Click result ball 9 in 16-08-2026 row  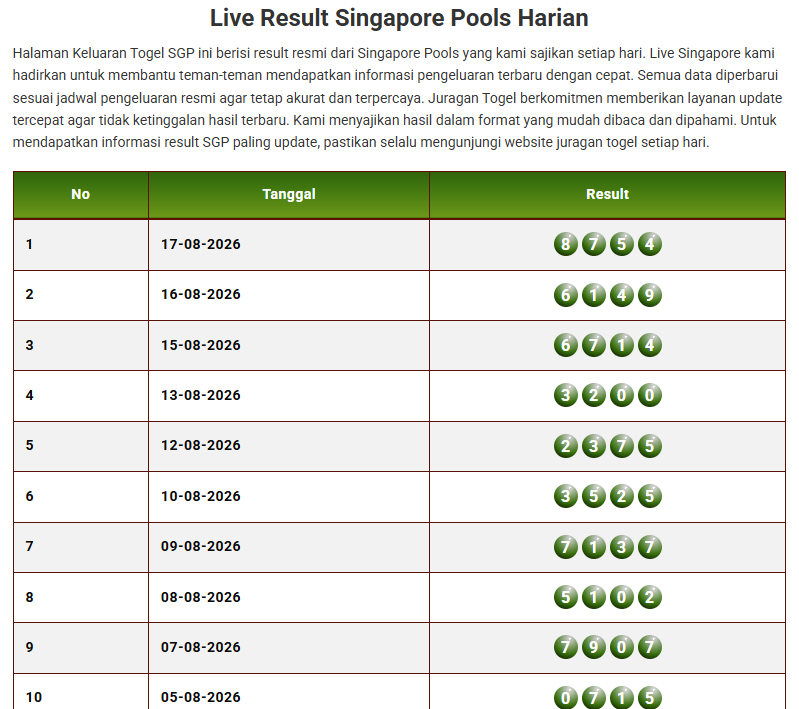click(x=650, y=295)
